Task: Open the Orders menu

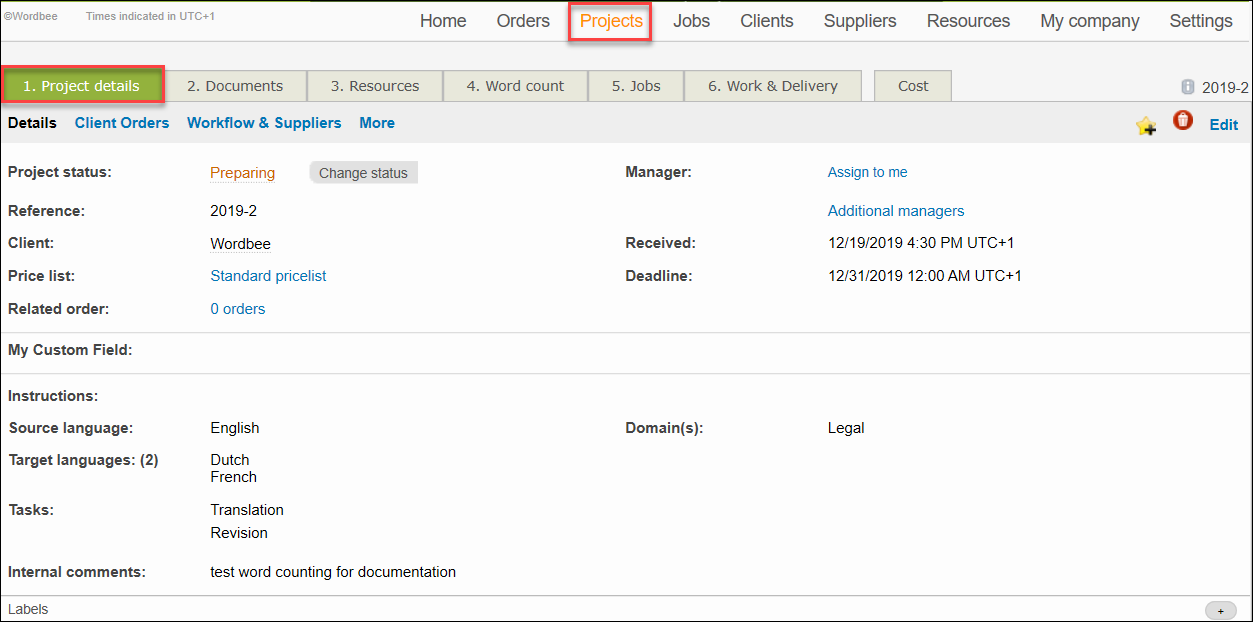Action: [522, 20]
